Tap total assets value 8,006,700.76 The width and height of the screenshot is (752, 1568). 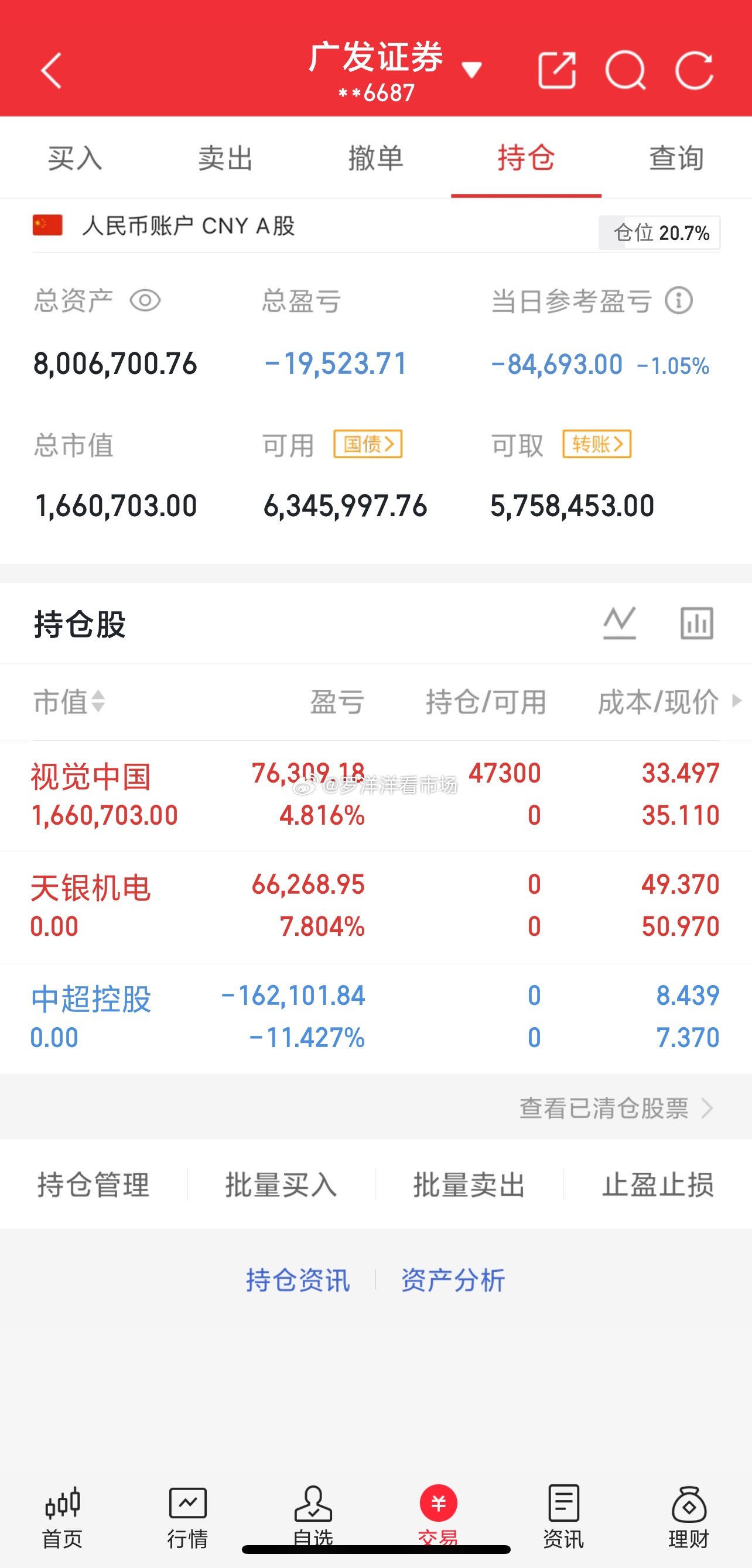(115, 364)
